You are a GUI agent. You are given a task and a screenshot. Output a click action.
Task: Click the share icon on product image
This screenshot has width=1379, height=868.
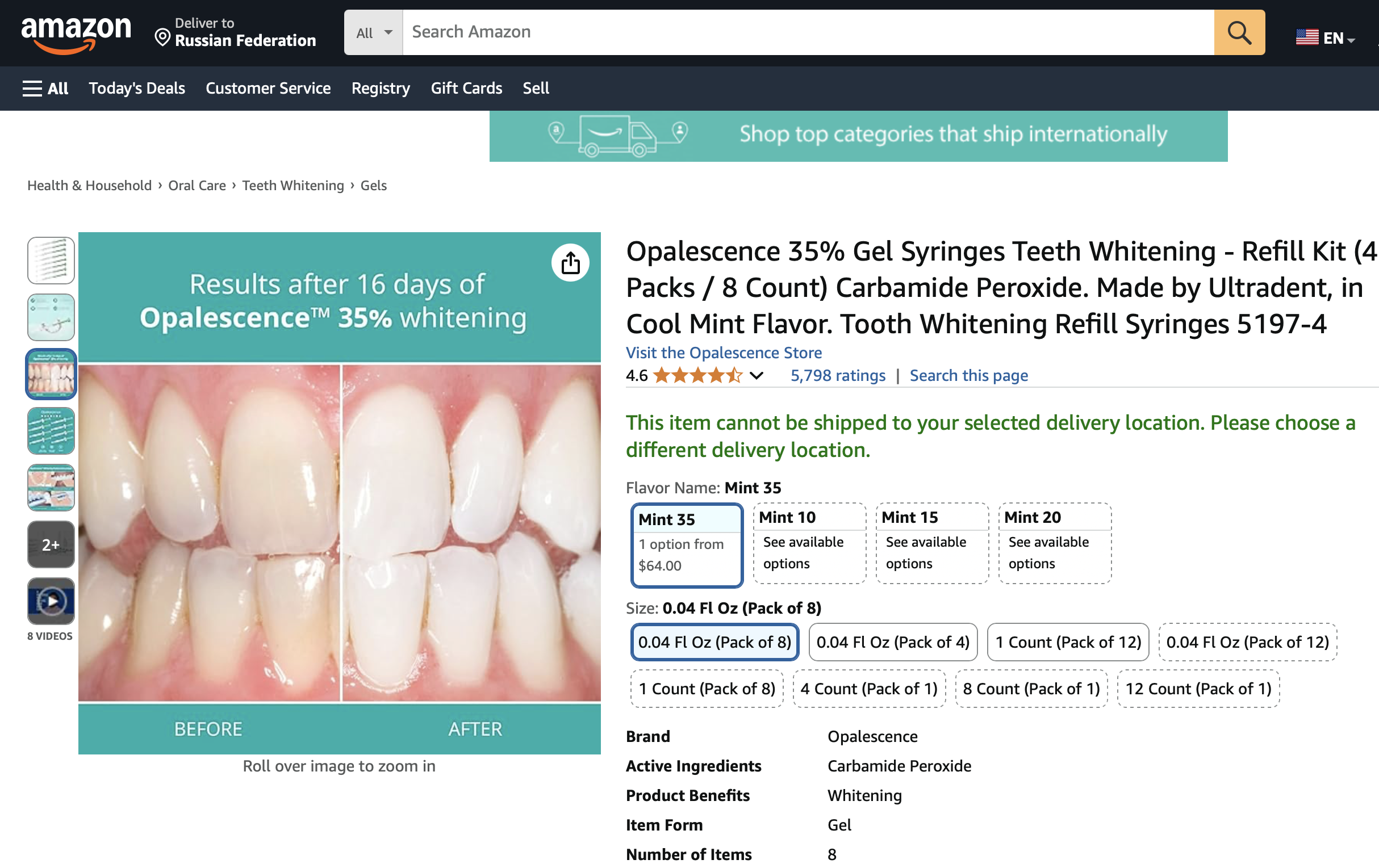coord(570,263)
